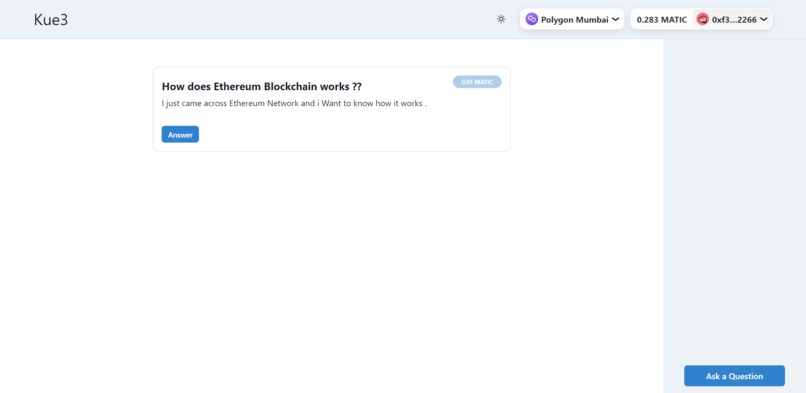Open the 0xf3...2266 account dropdown
Image resolution: width=806 pixels, height=393 pixels.
(x=732, y=20)
